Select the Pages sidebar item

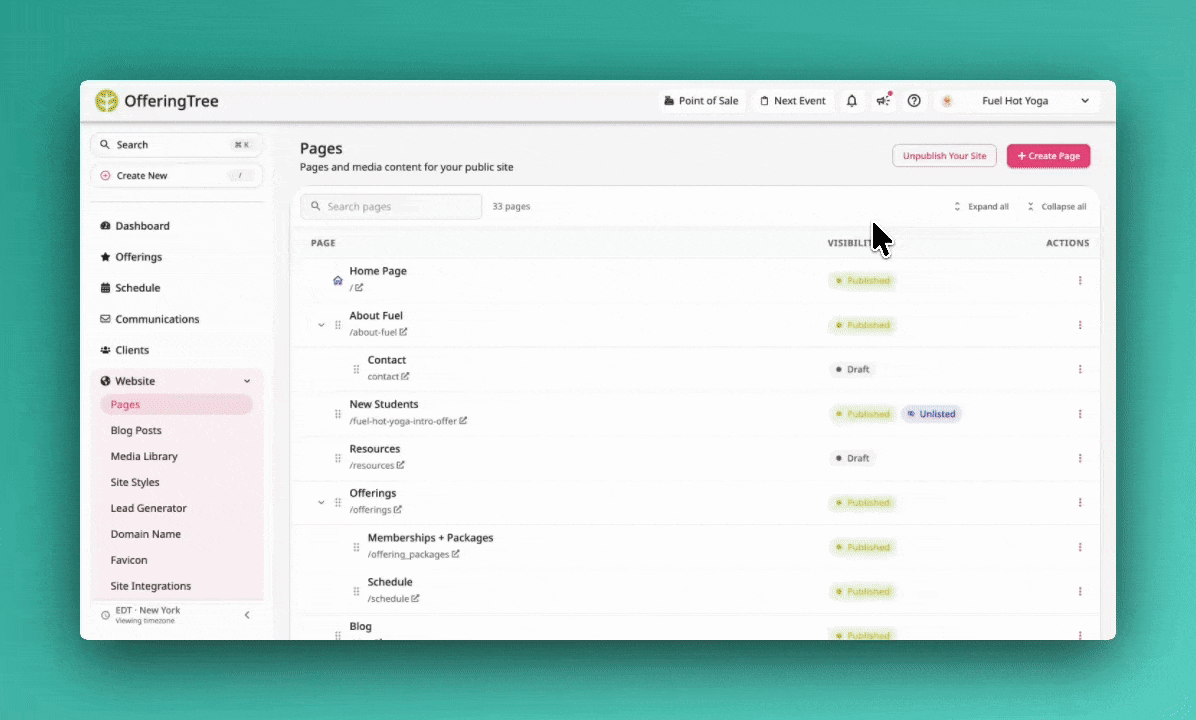point(176,404)
